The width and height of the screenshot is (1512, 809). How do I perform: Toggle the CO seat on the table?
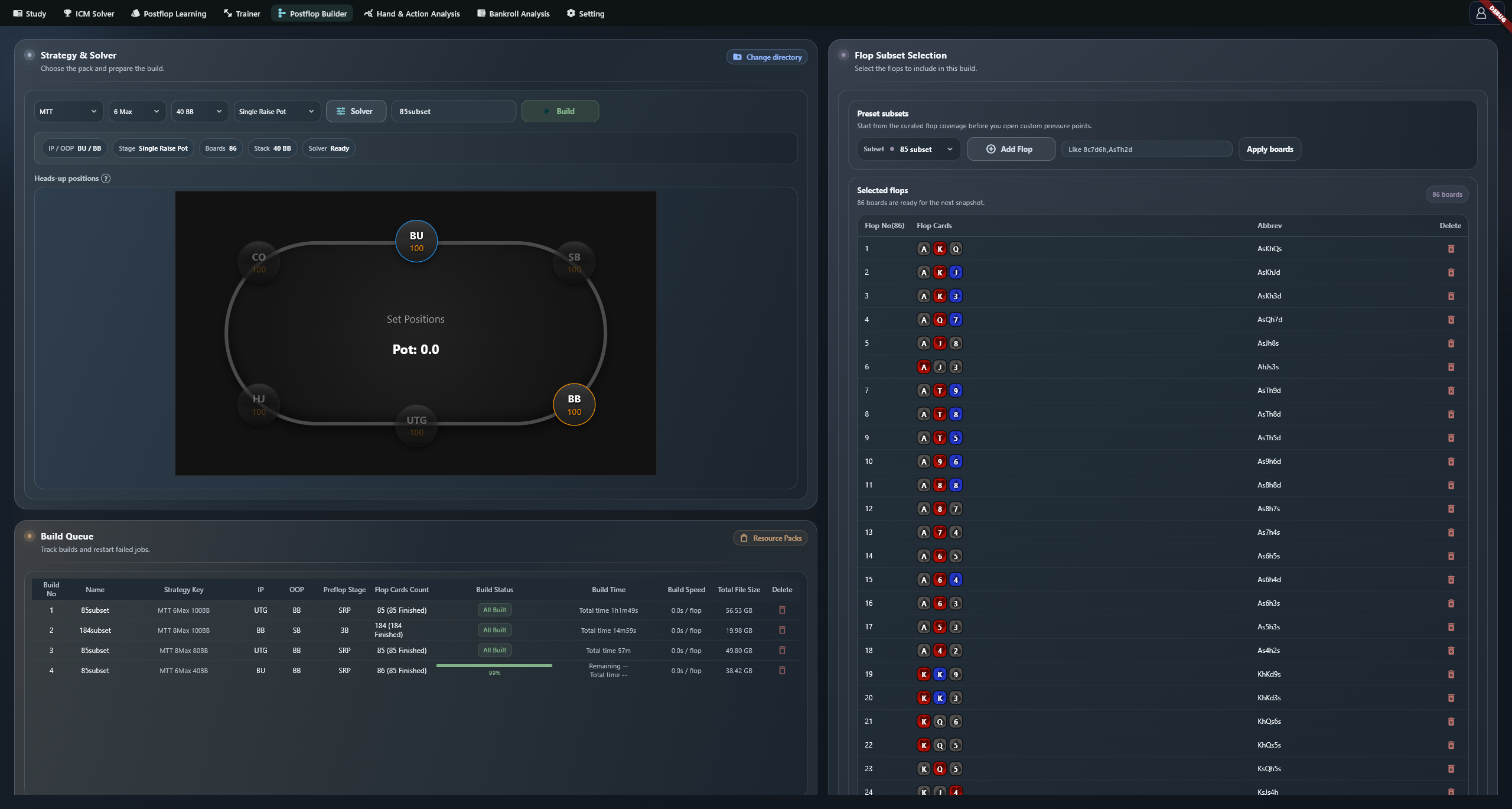(259, 262)
